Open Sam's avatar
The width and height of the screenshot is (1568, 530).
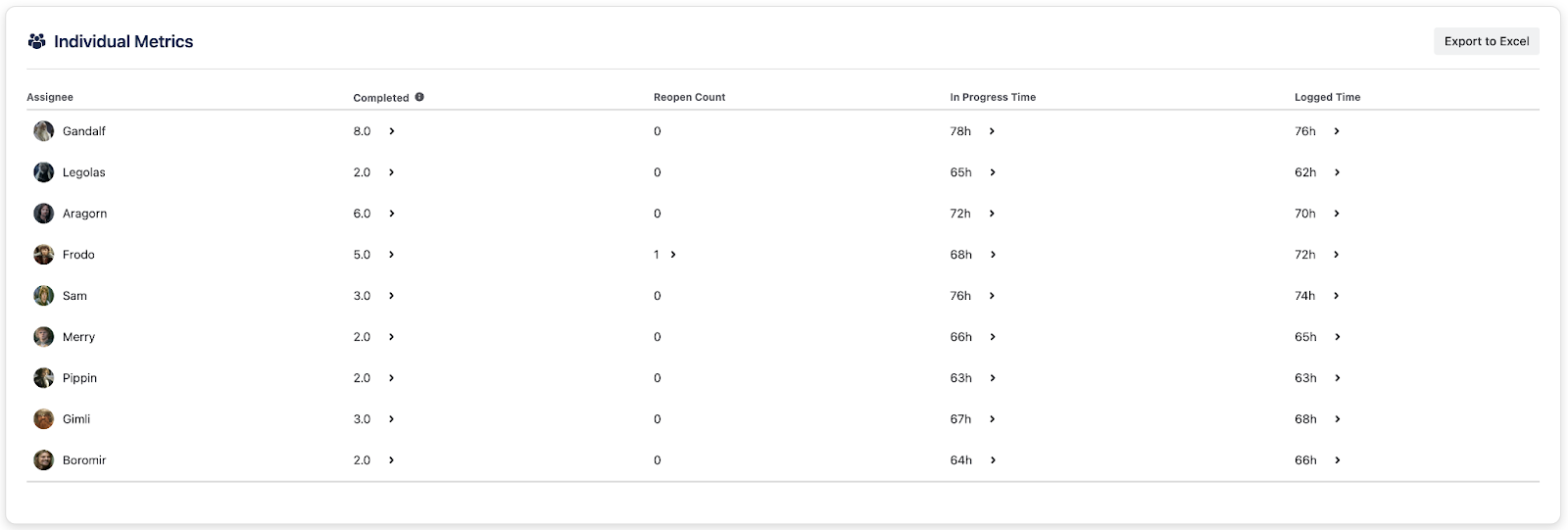click(x=43, y=296)
